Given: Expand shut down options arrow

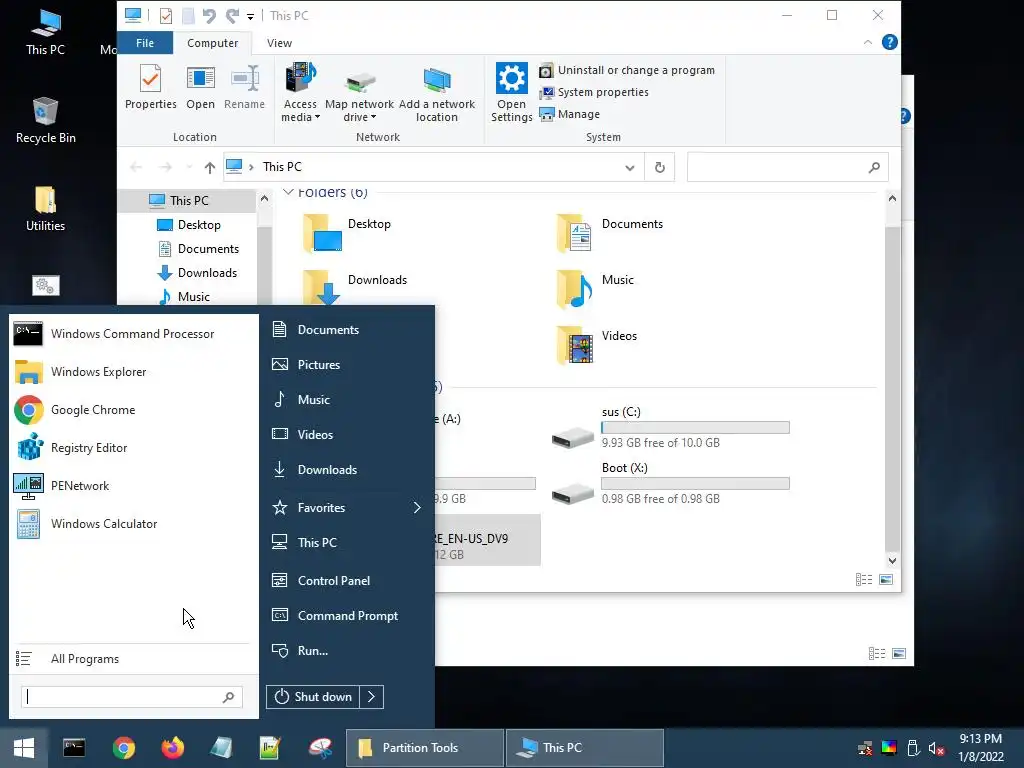Looking at the screenshot, I should click(372, 697).
